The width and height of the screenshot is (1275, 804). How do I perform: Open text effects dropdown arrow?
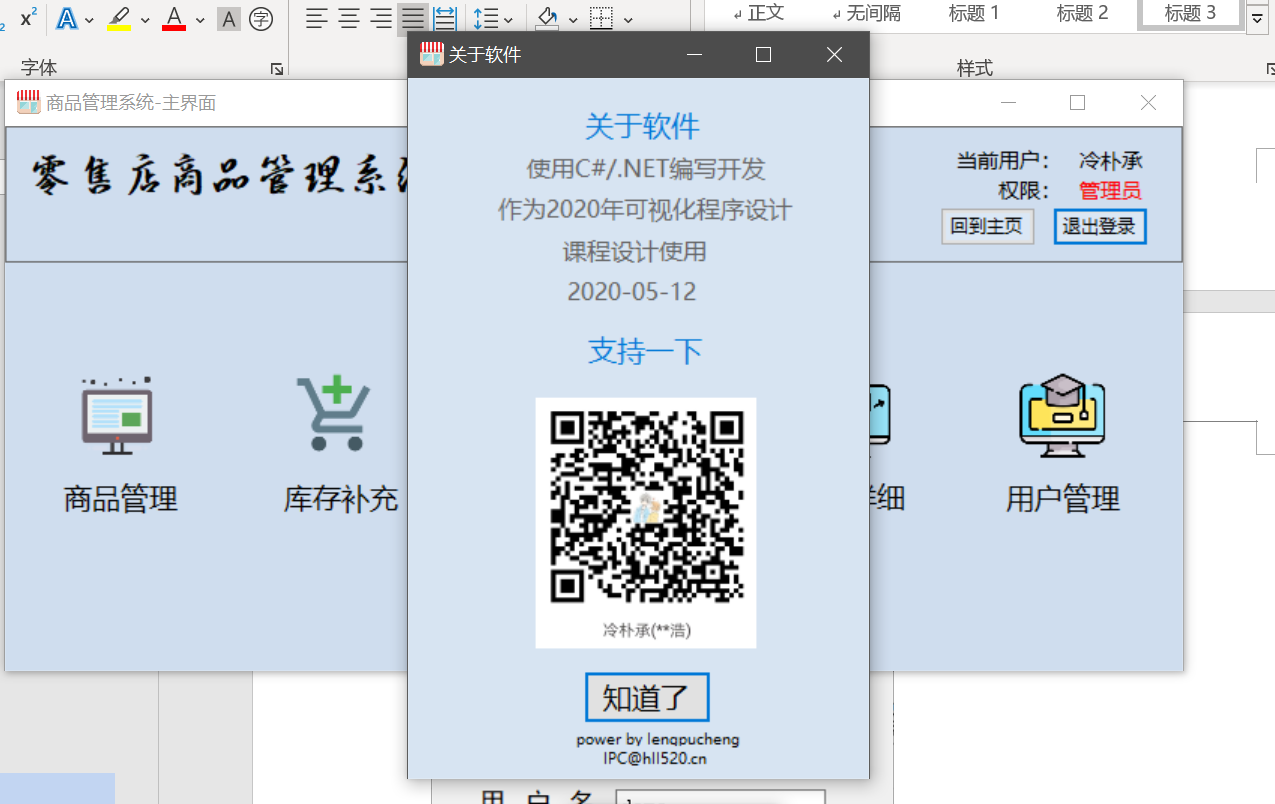click(x=90, y=19)
